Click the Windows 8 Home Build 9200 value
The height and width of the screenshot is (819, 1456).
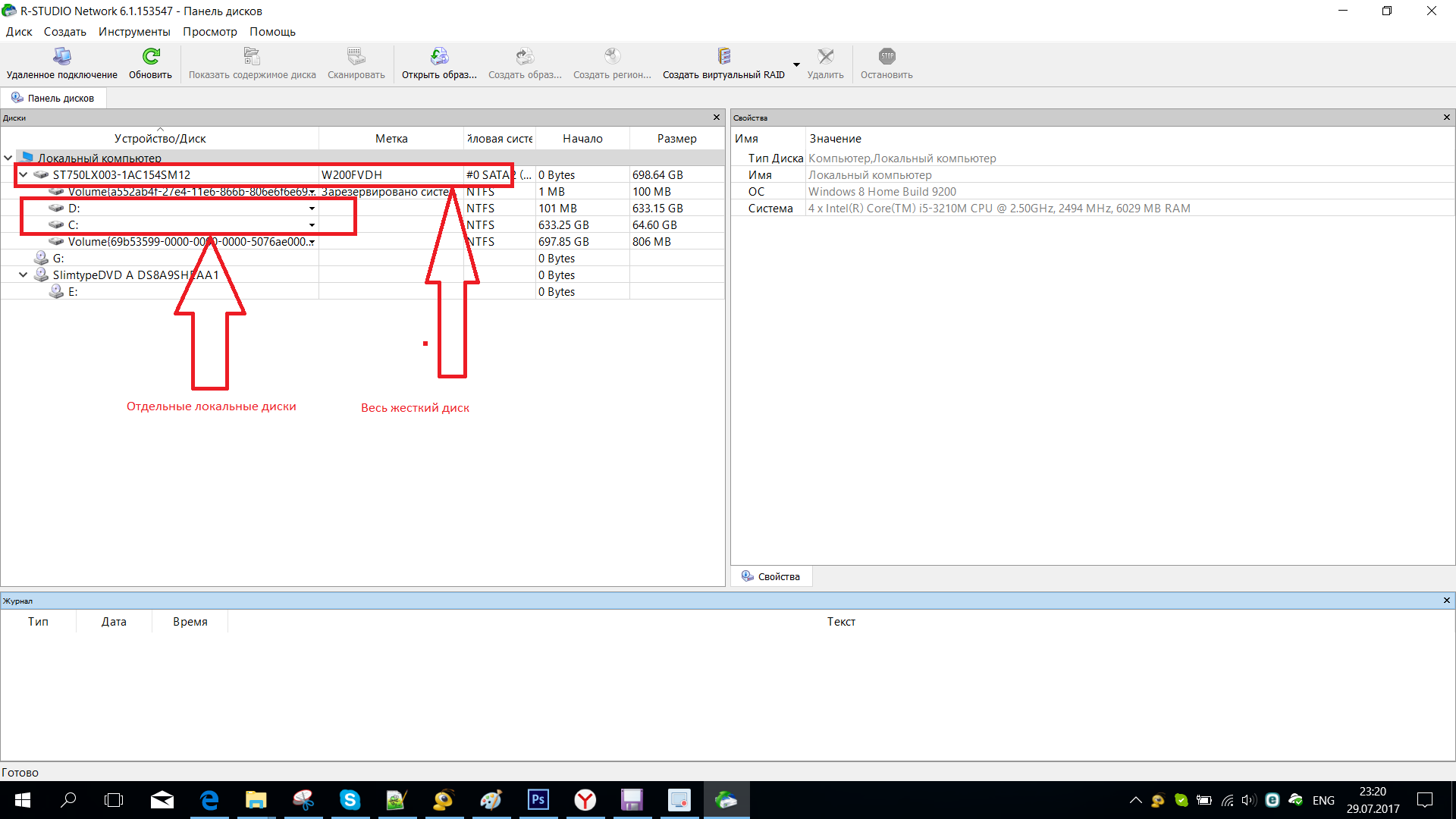pyautogui.click(x=882, y=191)
